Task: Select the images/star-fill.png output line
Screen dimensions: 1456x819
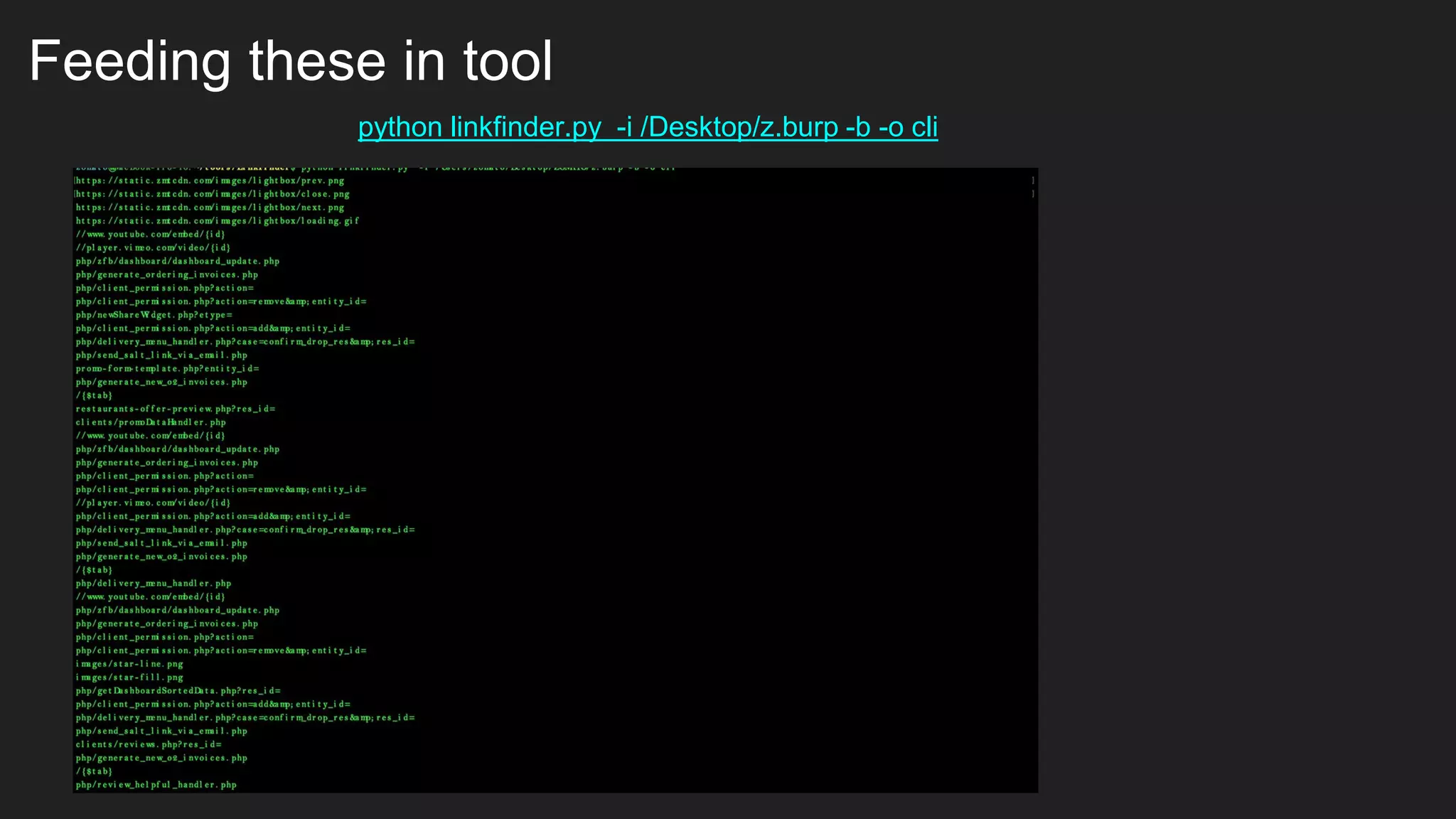Action: point(129,678)
